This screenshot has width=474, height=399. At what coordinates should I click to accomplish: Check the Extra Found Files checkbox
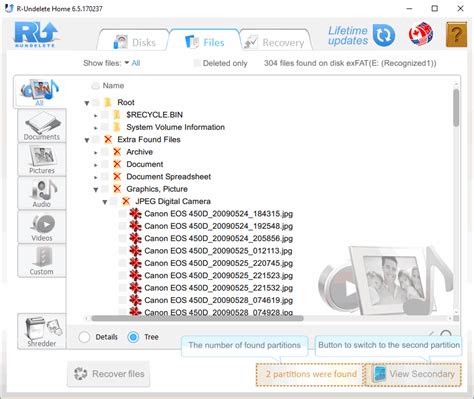[96, 139]
